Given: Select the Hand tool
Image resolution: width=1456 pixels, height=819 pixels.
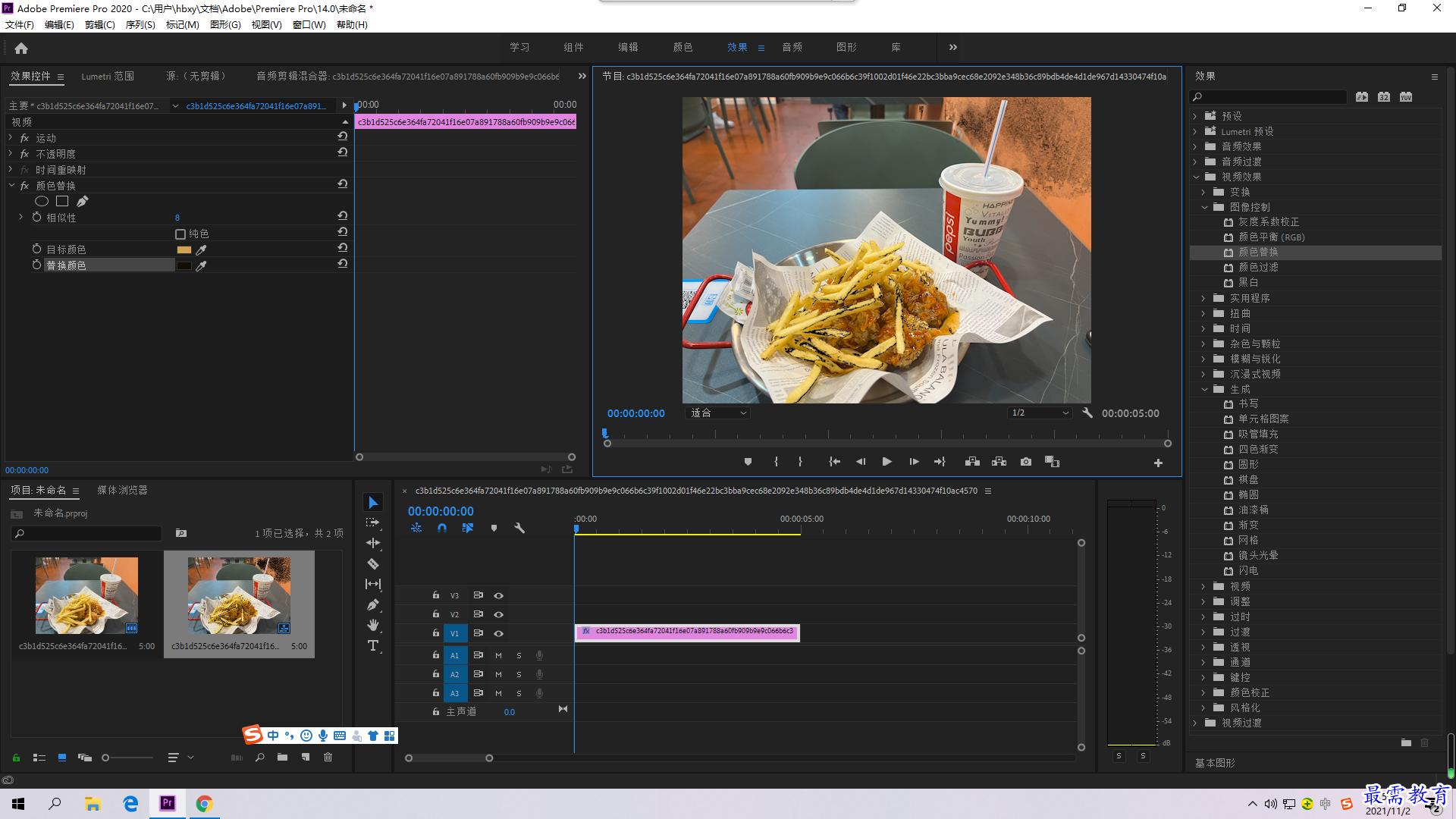Looking at the screenshot, I should point(373,625).
